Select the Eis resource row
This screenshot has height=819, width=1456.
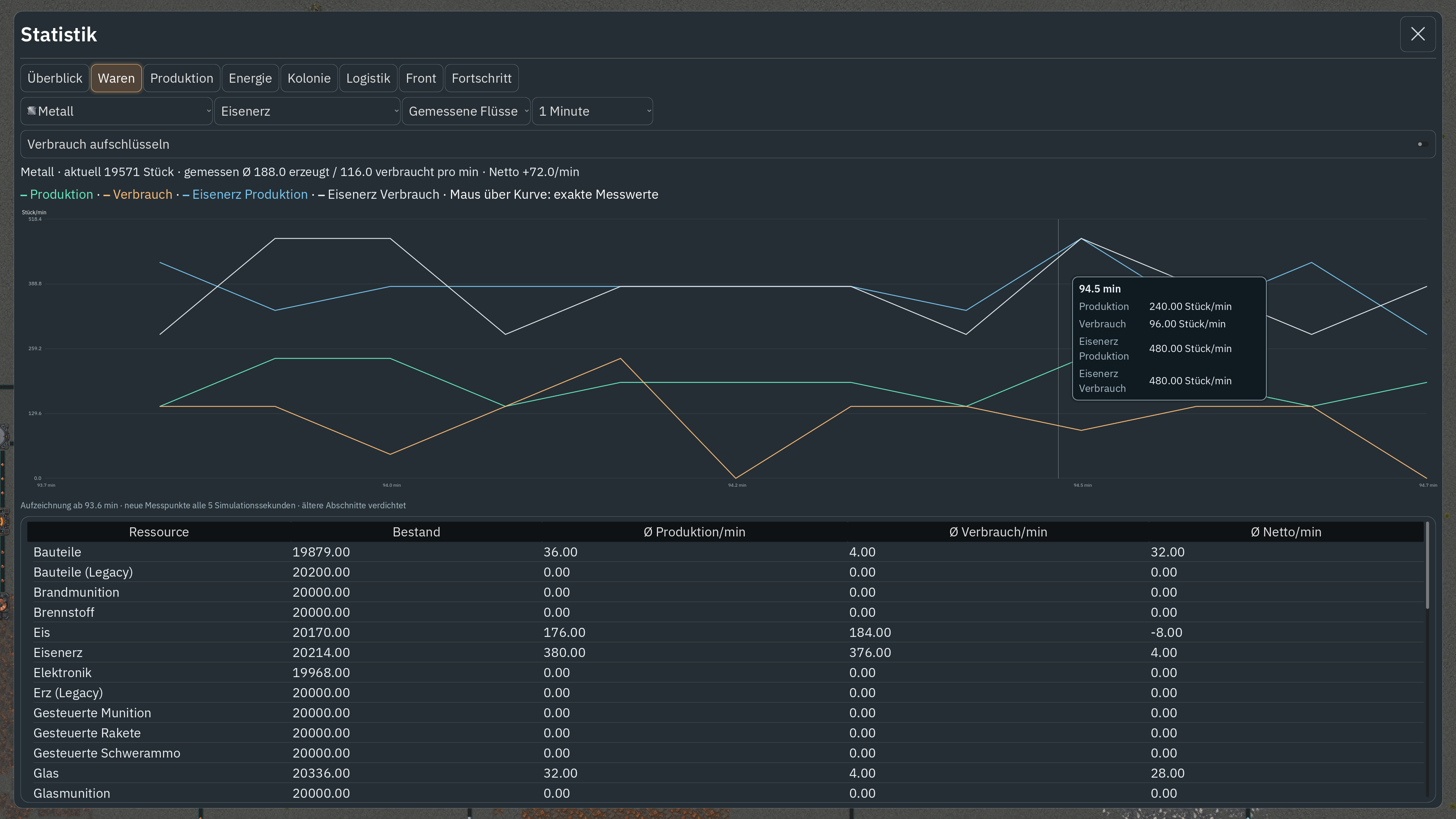[725, 632]
